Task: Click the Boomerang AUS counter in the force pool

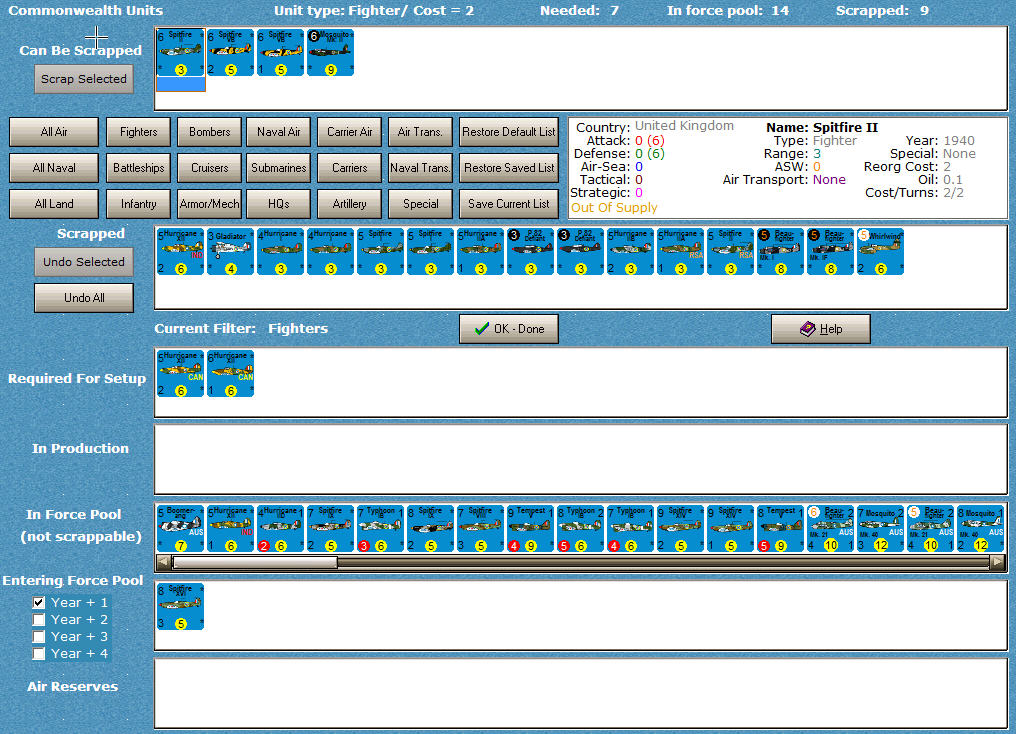Action: [x=180, y=528]
